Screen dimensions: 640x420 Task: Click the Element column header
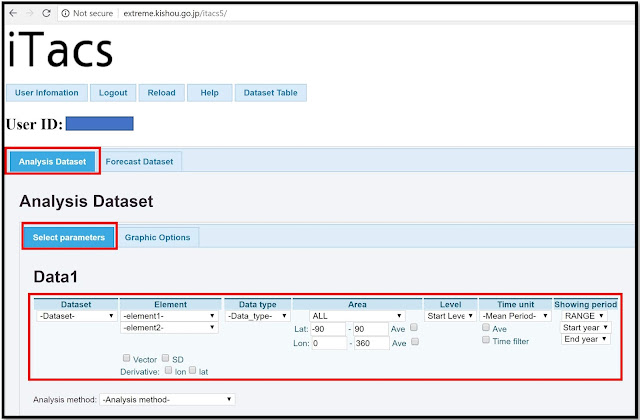pyautogui.click(x=171, y=304)
